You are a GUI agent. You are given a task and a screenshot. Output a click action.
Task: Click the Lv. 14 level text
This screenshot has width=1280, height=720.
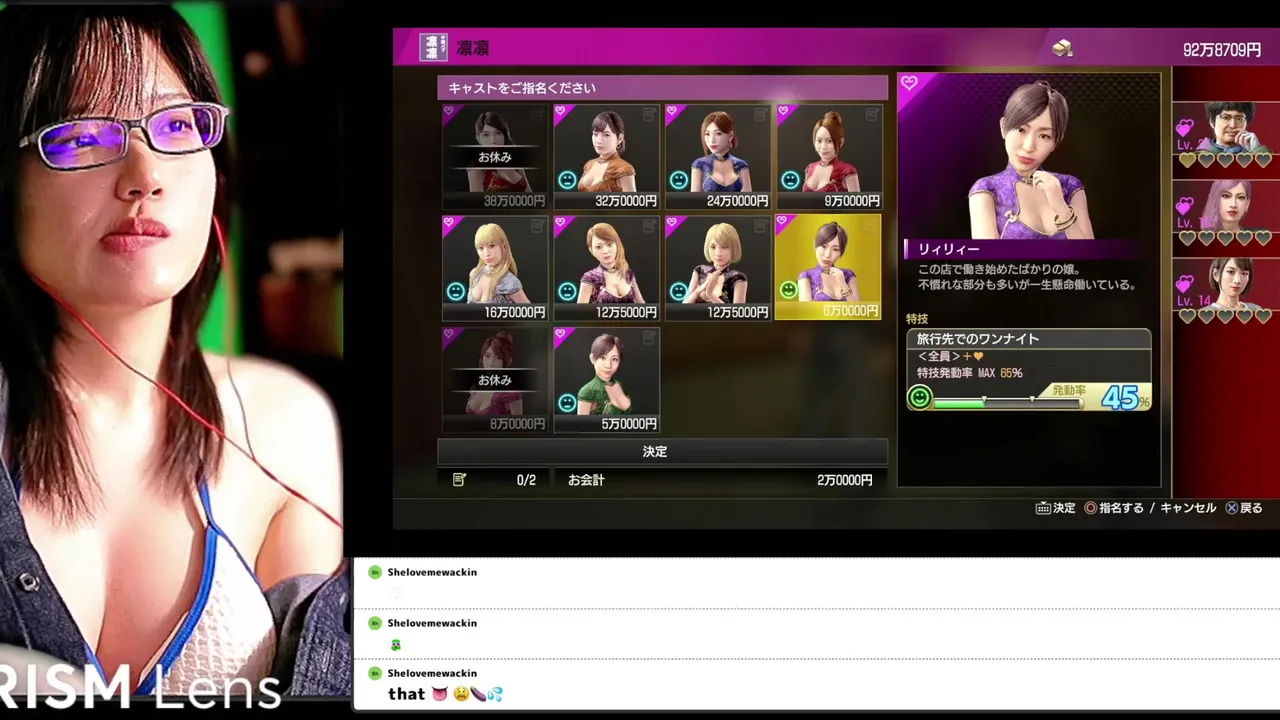click(x=1196, y=301)
